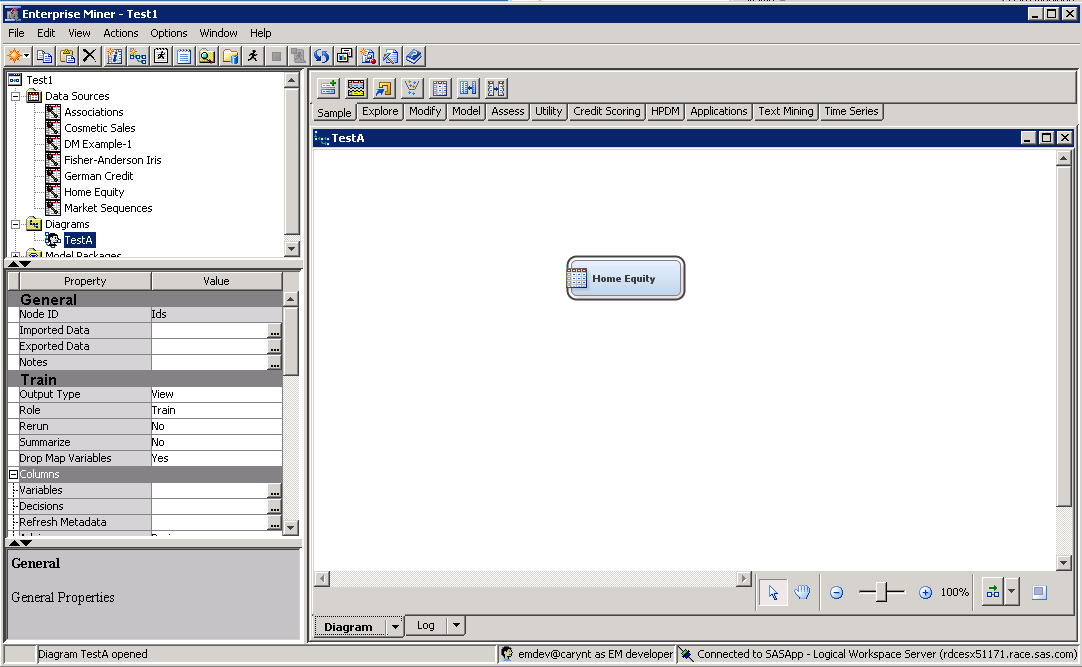The image size is (1082, 667).
Task: Click the zoom out minus icon
Action: [837, 593]
